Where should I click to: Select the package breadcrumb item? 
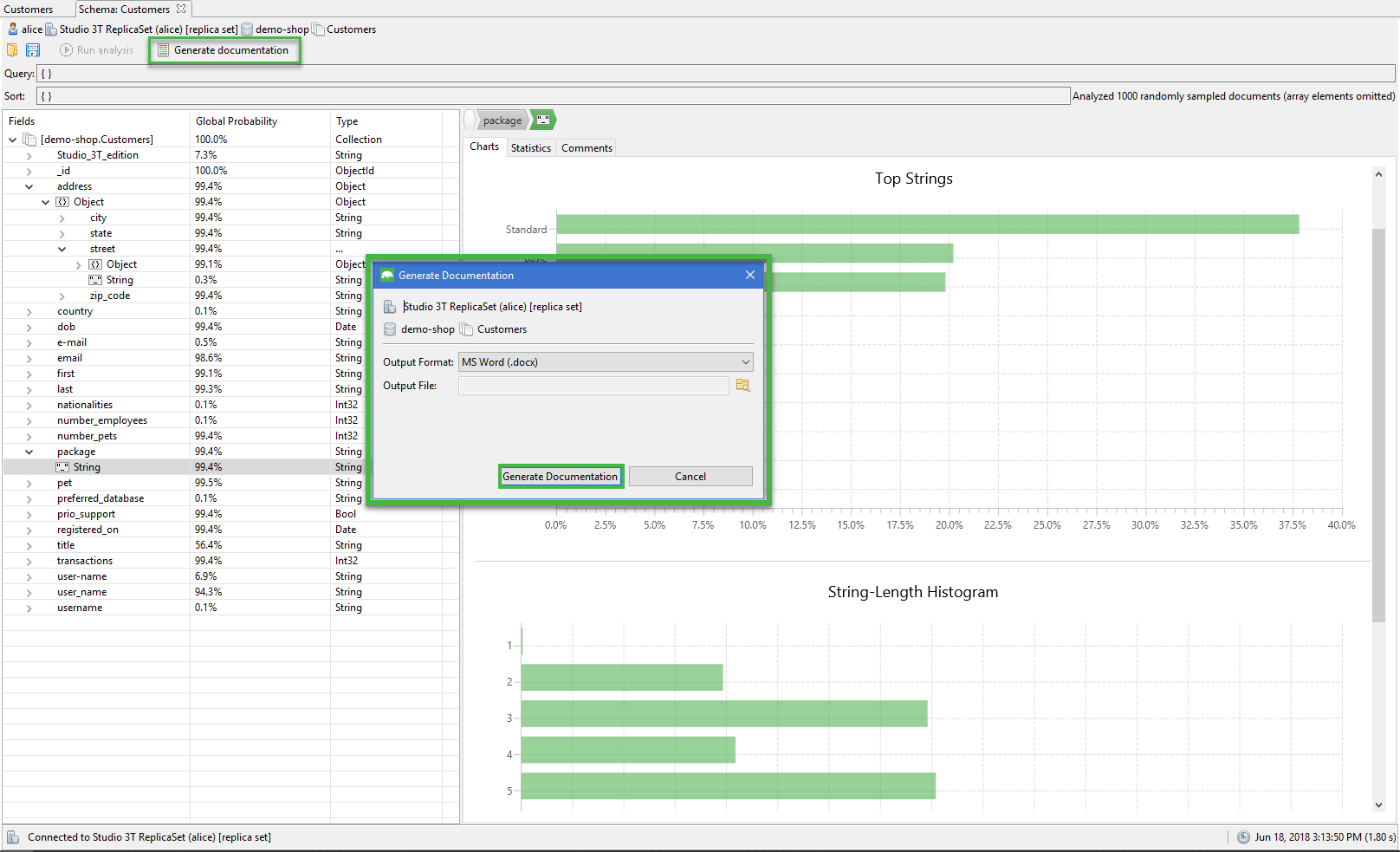click(x=502, y=120)
